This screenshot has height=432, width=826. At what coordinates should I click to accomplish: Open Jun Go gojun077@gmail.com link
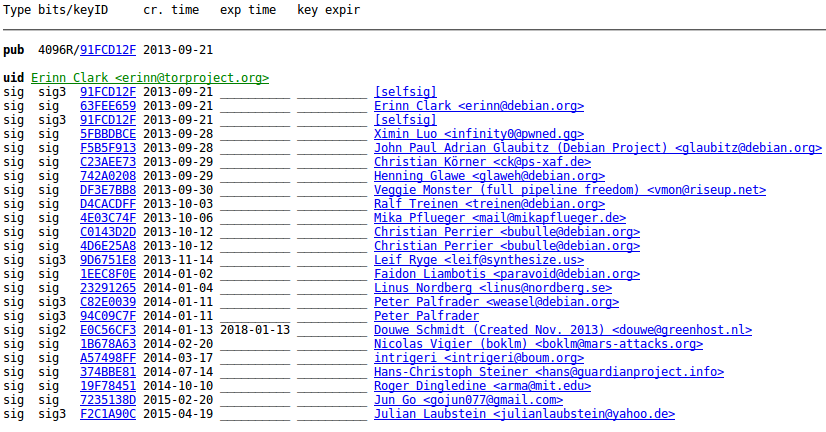click(468, 400)
